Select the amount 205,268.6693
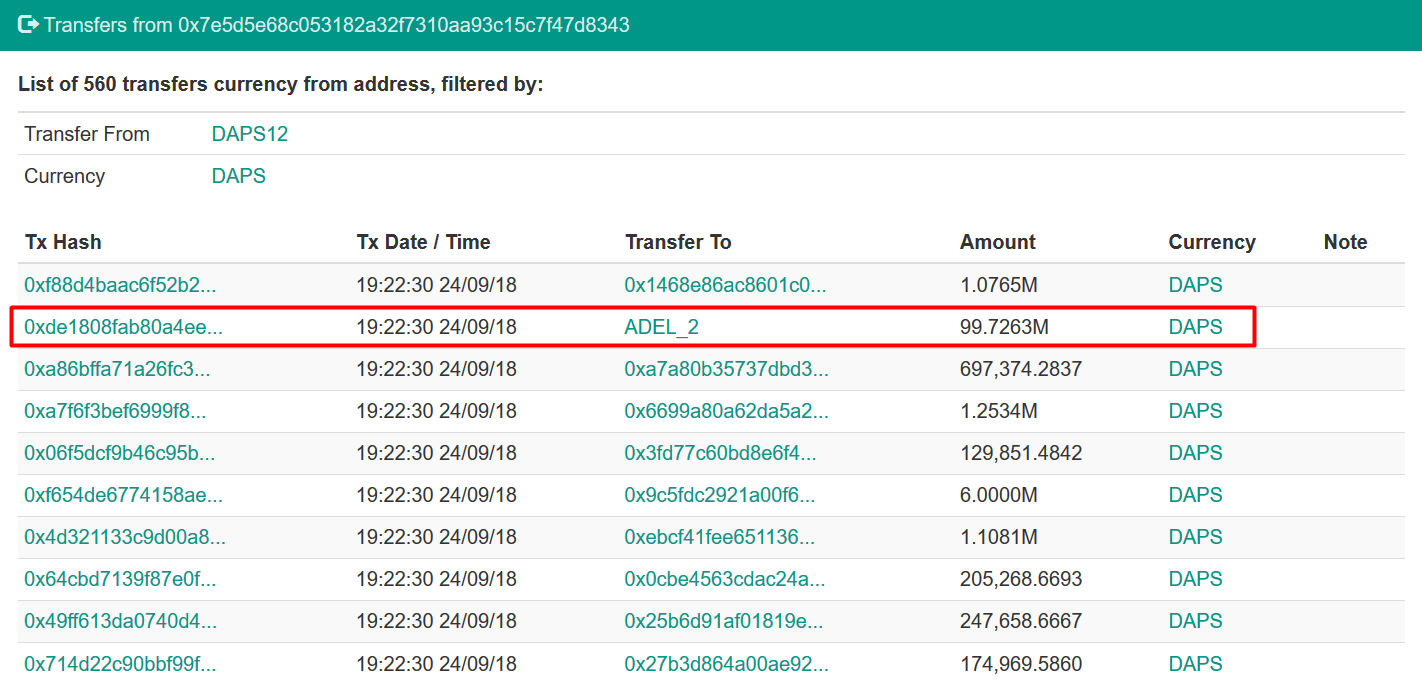The image size is (1422, 691). coord(1021,579)
